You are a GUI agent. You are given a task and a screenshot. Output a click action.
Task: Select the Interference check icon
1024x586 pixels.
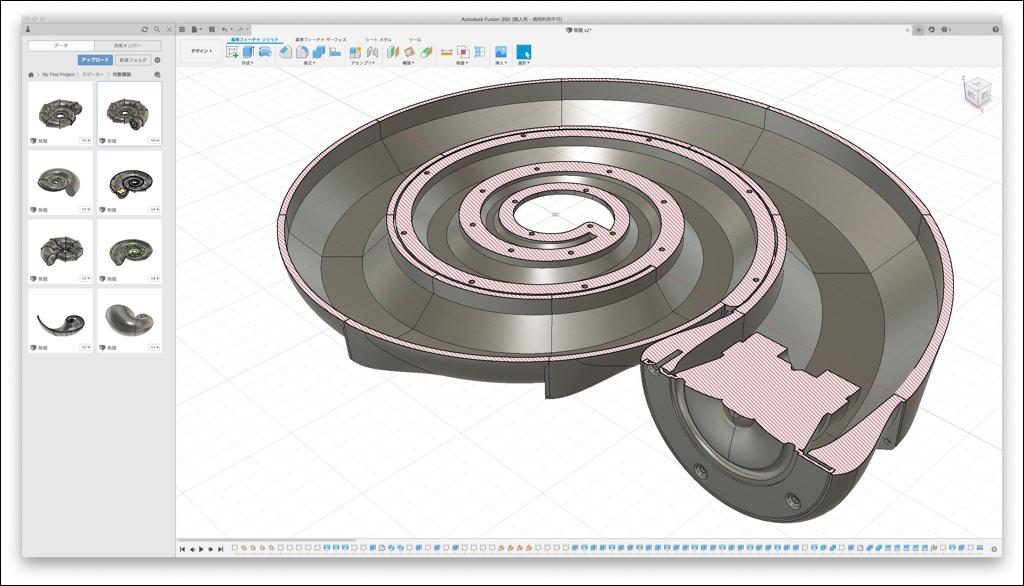point(463,52)
